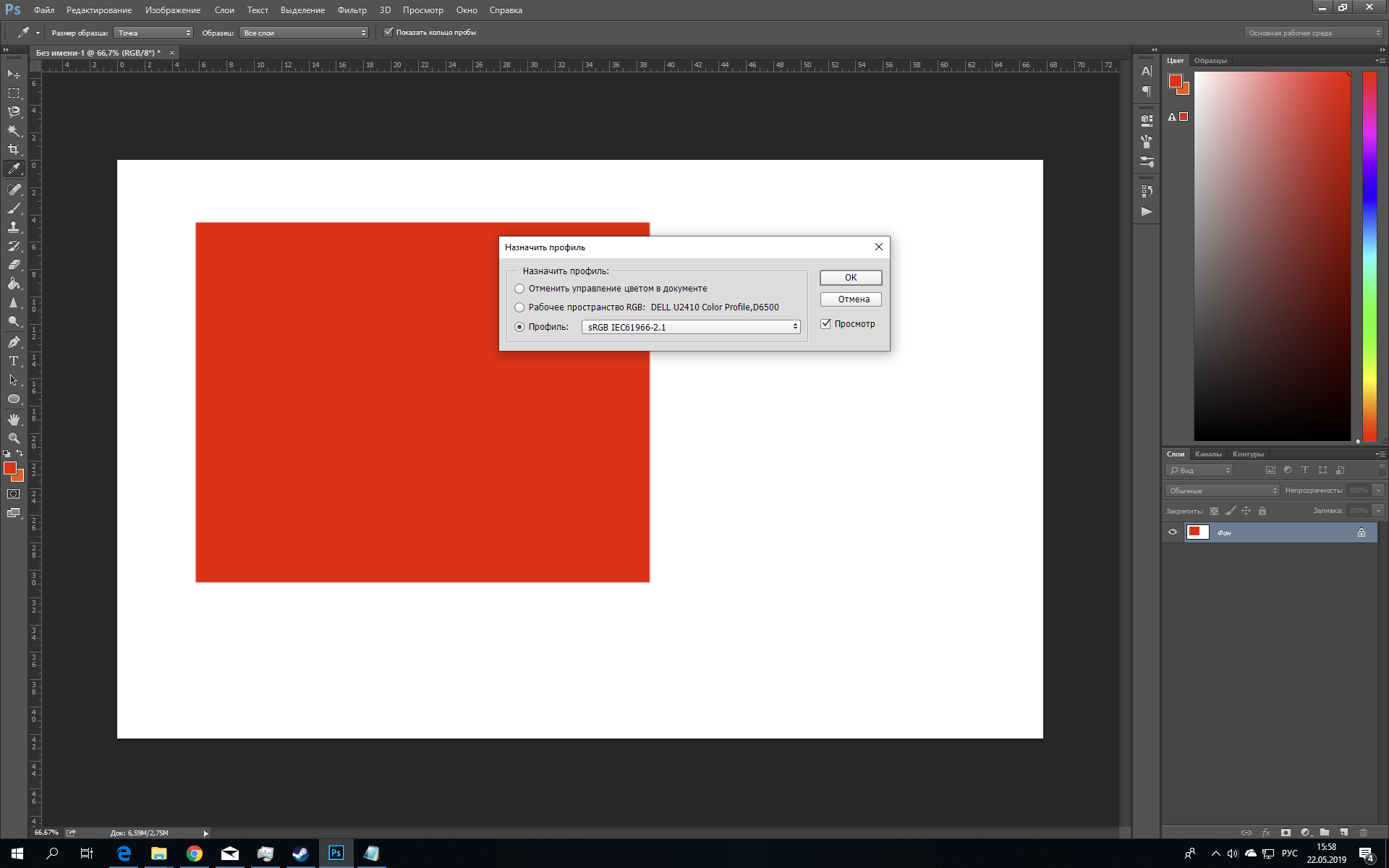This screenshot has width=1389, height=868.
Task: Select the Magic Wand tool
Action: (x=14, y=130)
